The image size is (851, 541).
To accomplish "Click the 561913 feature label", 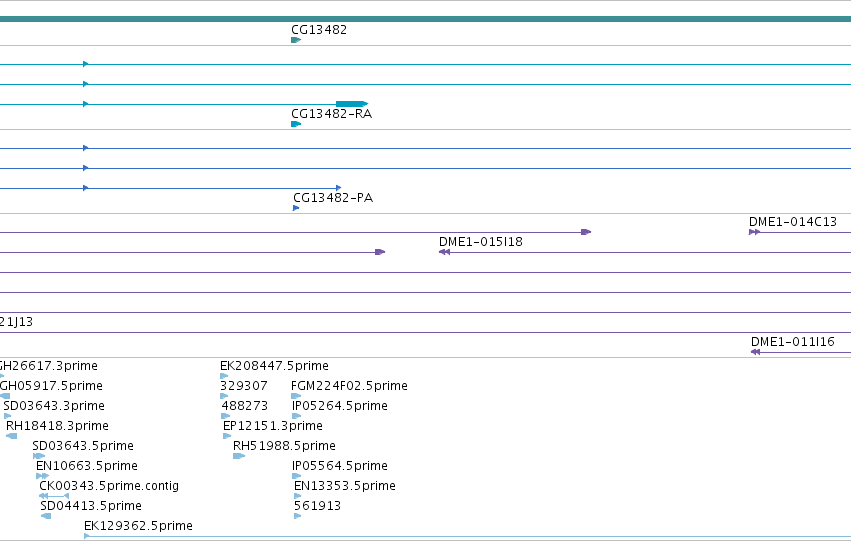I will coord(317,506).
